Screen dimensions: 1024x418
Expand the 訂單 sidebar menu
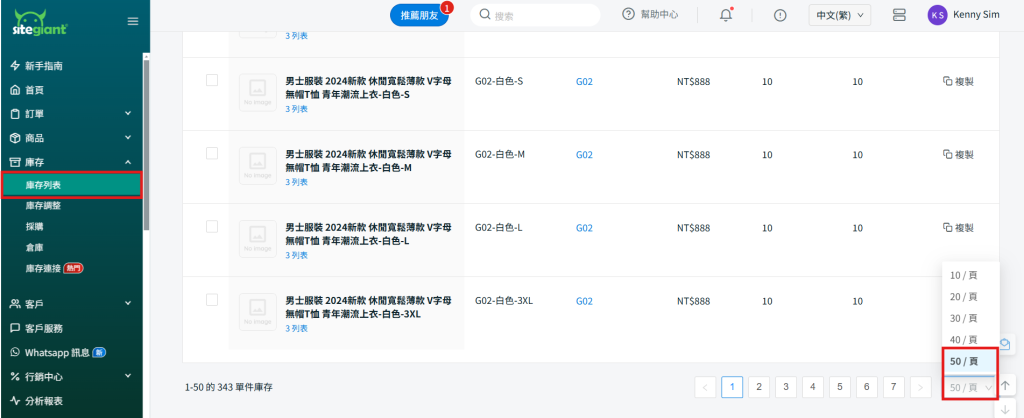128,114
